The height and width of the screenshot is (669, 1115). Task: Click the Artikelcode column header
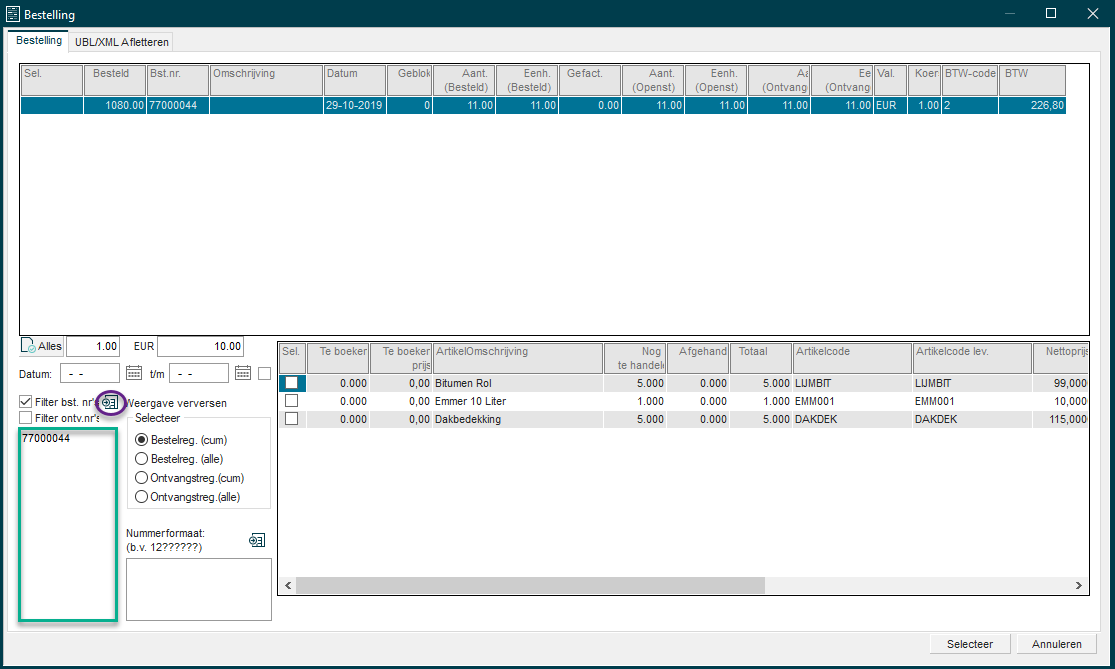pyautogui.click(x=852, y=358)
